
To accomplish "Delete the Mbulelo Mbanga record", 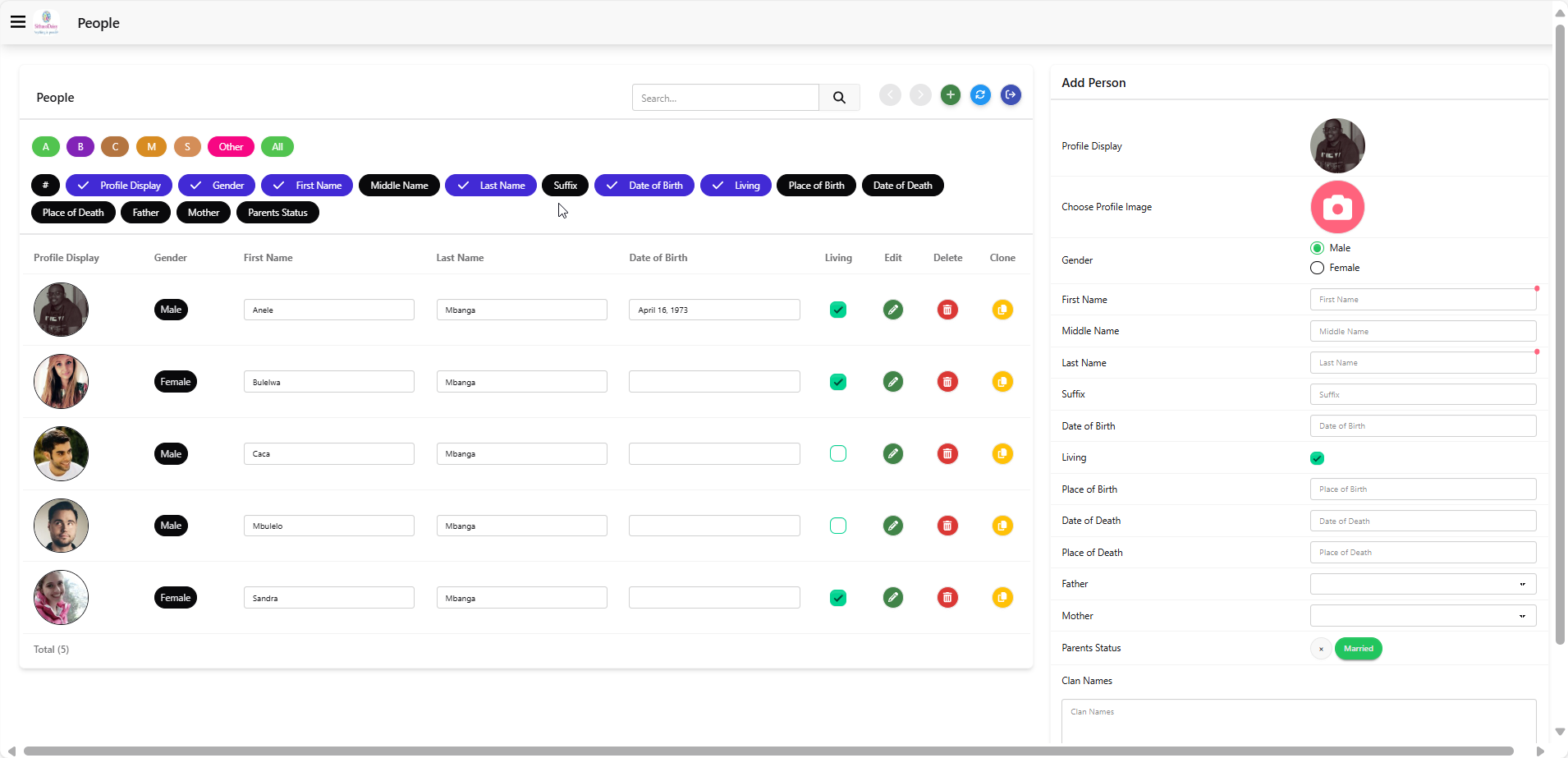I will [947, 526].
